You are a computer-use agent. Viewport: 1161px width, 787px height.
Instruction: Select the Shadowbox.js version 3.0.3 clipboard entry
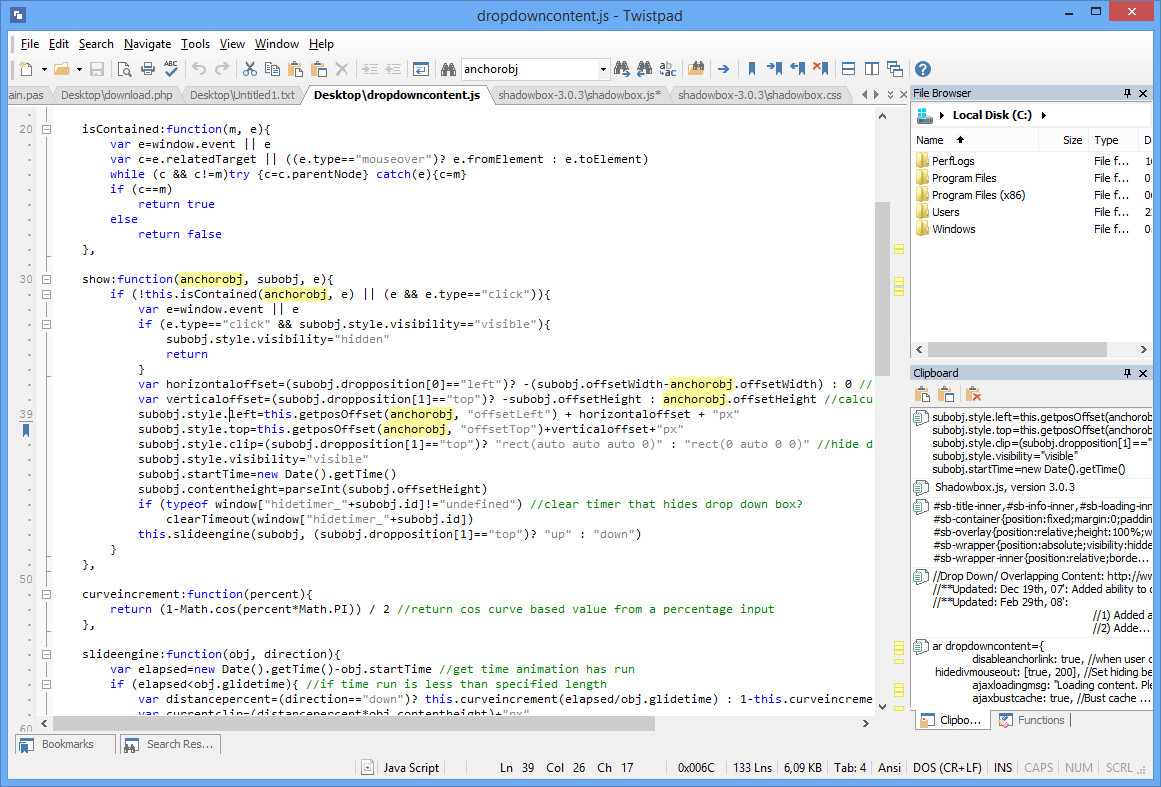point(1031,487)
